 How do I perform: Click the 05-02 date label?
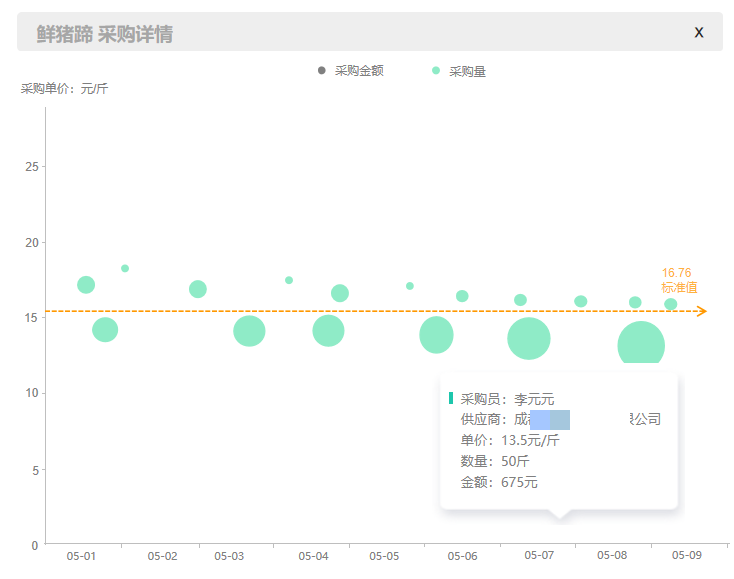click(x=162, y=556)
